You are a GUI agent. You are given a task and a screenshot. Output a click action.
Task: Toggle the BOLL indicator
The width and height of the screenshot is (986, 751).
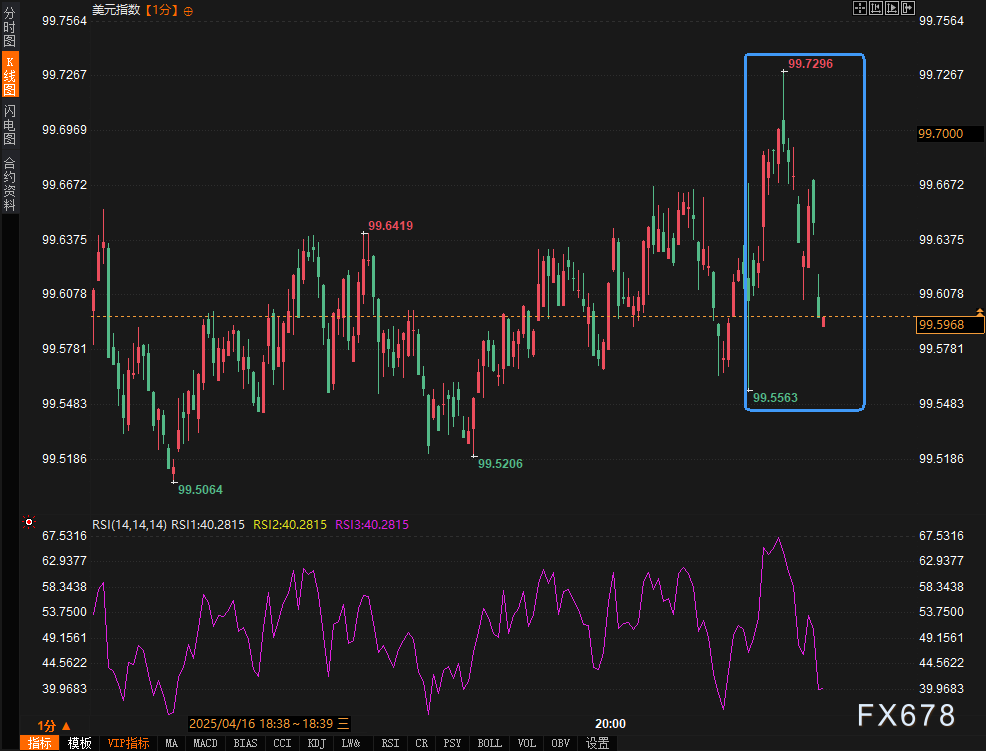(x=489, y=743)
